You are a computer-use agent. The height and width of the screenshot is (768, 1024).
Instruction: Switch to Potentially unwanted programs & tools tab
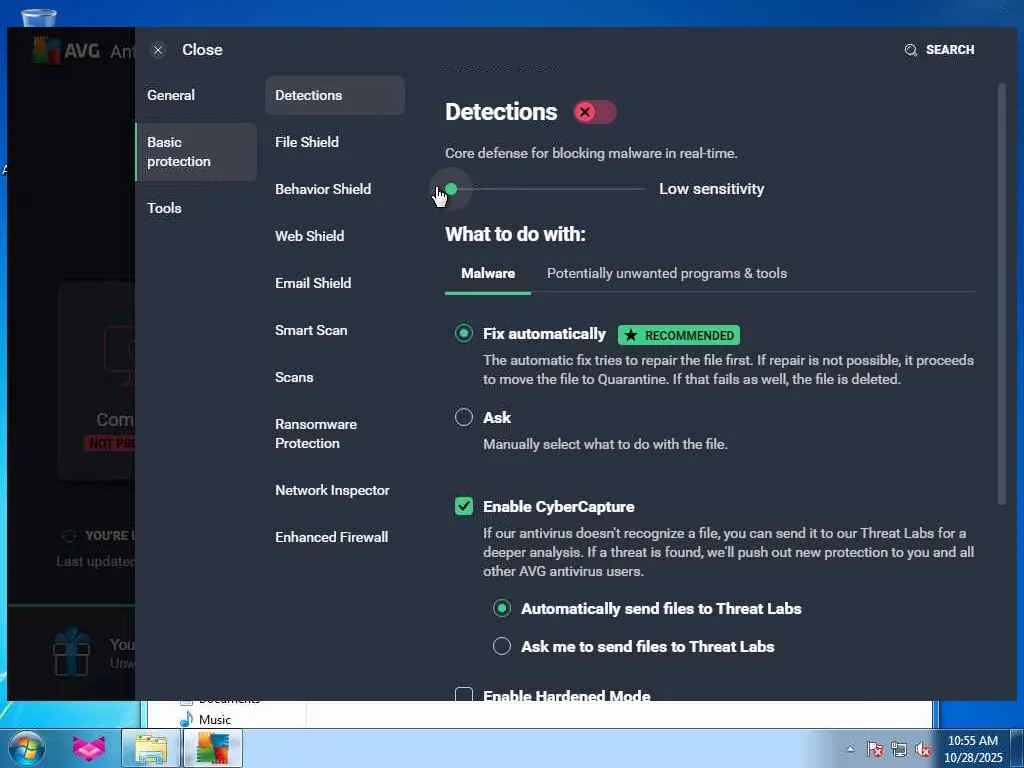667,274
